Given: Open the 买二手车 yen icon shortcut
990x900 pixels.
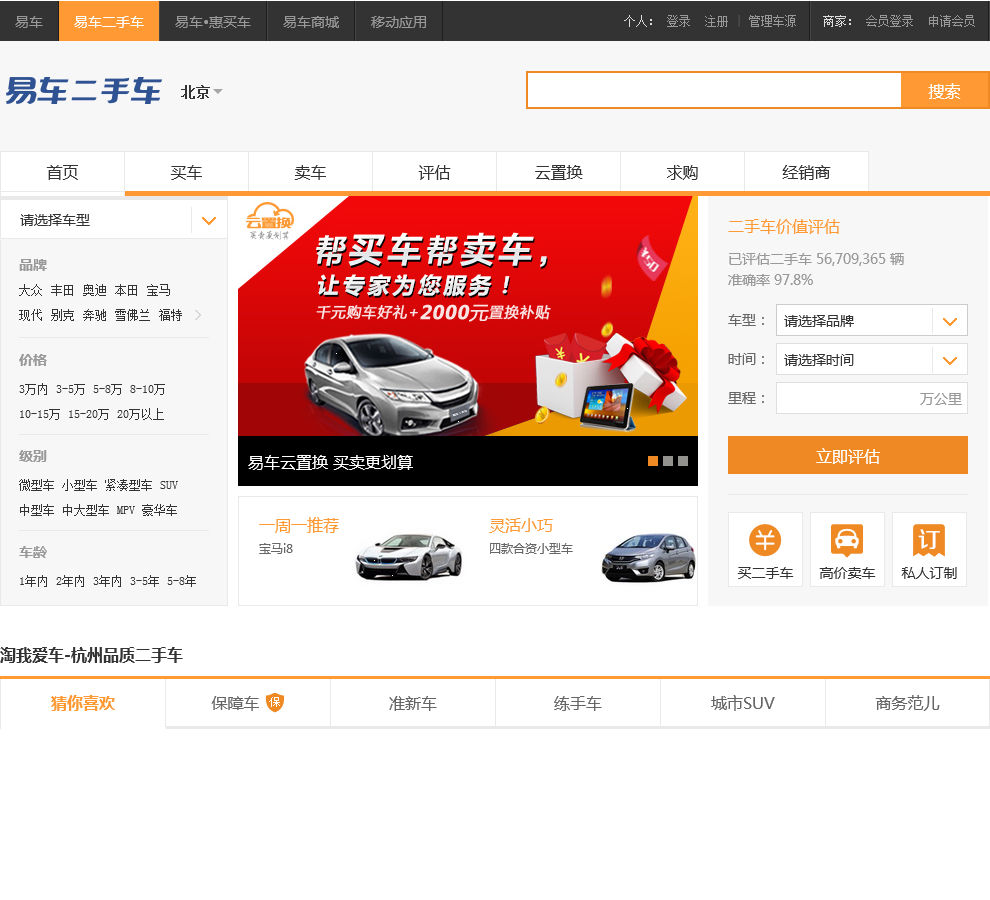Looking at the screenshot, I should point(765,549).
